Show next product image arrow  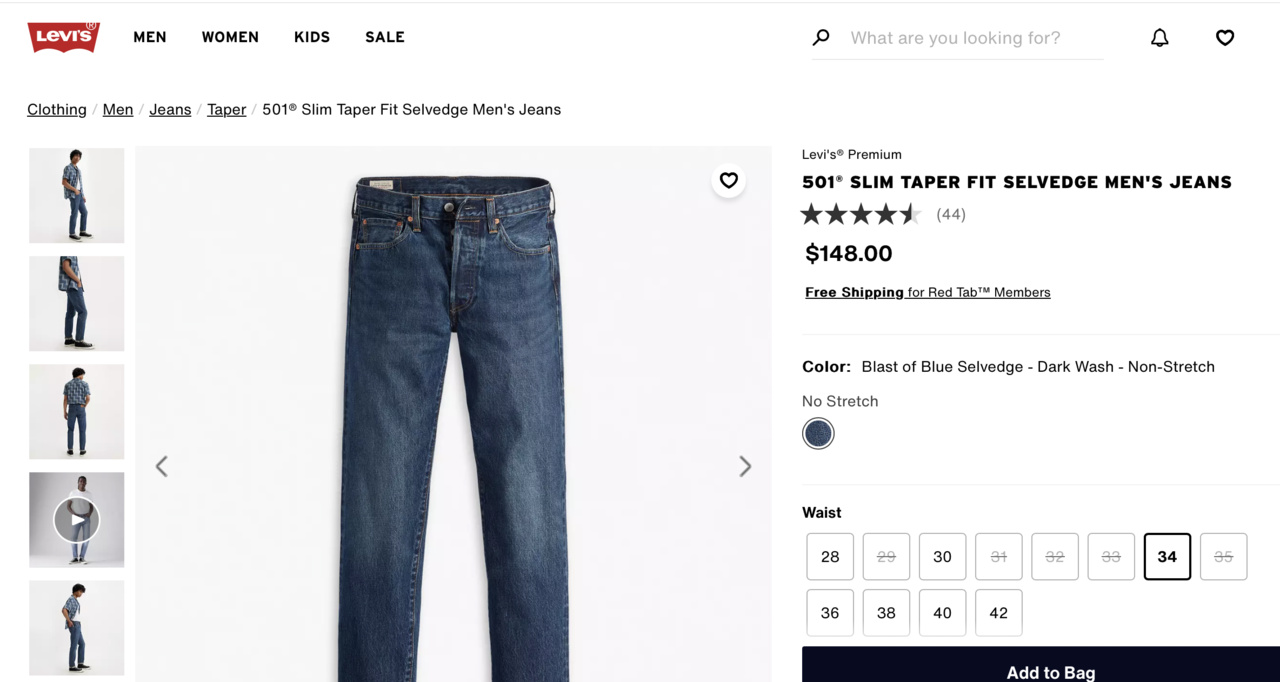[745, 466]
